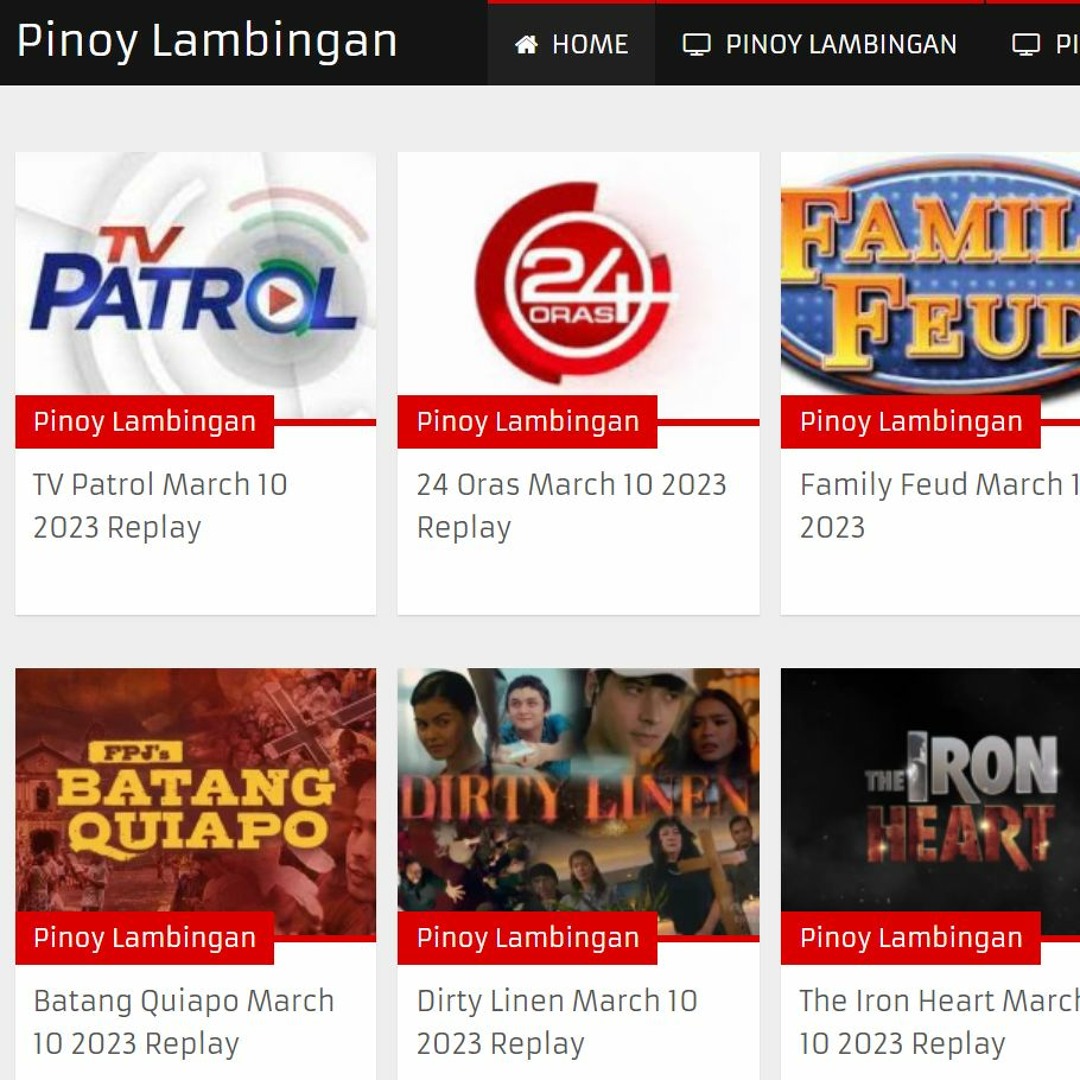This screenshot has height=1080, width=1080.
Task: Click Pinoy Lambingan tag on Dirty Linen card
Action: tap(528, 938)
